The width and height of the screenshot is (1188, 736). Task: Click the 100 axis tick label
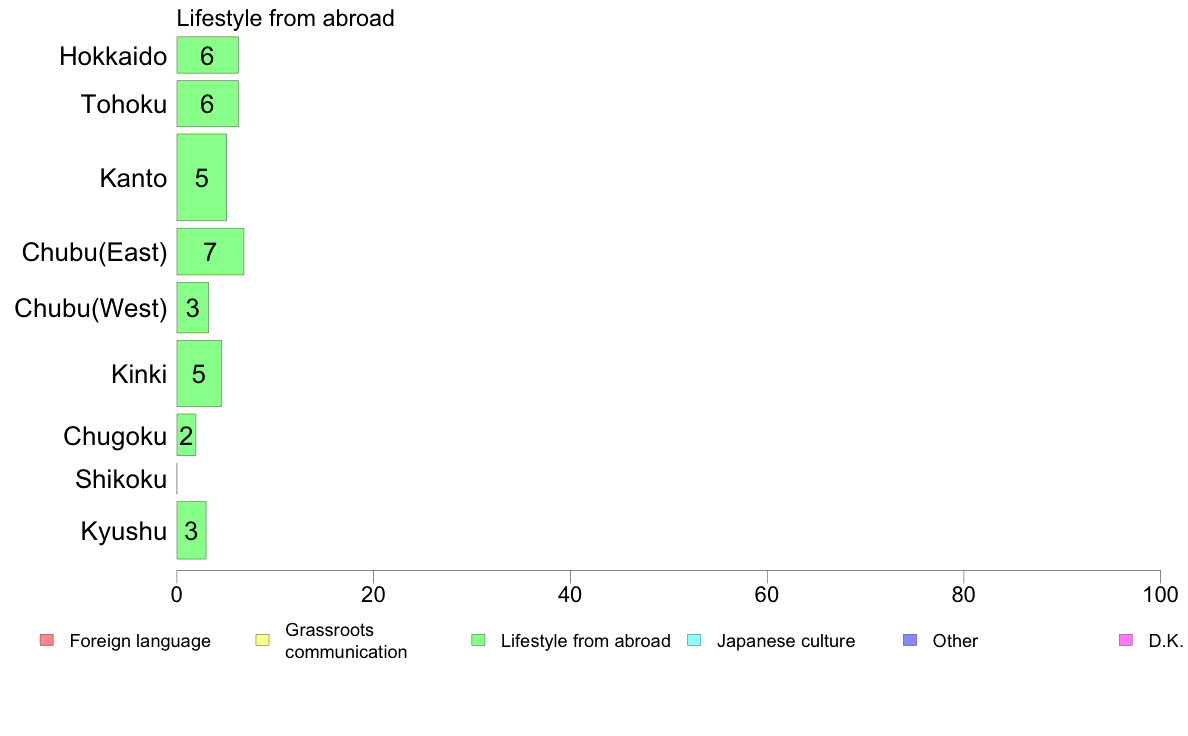point(1160,595)
